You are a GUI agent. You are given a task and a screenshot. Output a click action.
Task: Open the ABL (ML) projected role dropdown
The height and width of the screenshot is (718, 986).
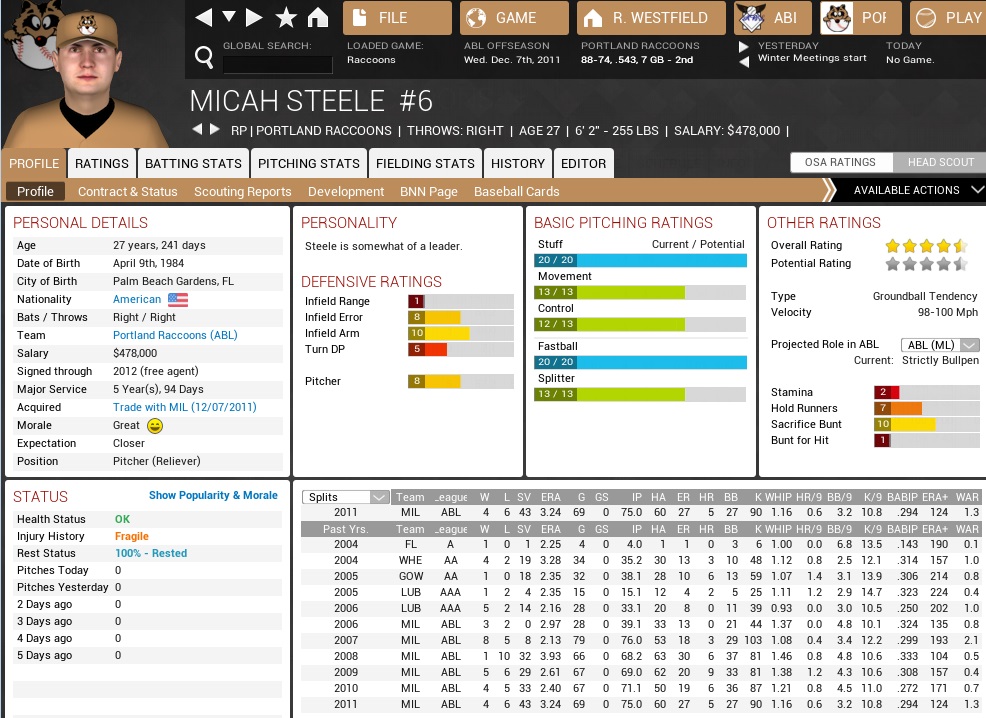pos(939,345)
